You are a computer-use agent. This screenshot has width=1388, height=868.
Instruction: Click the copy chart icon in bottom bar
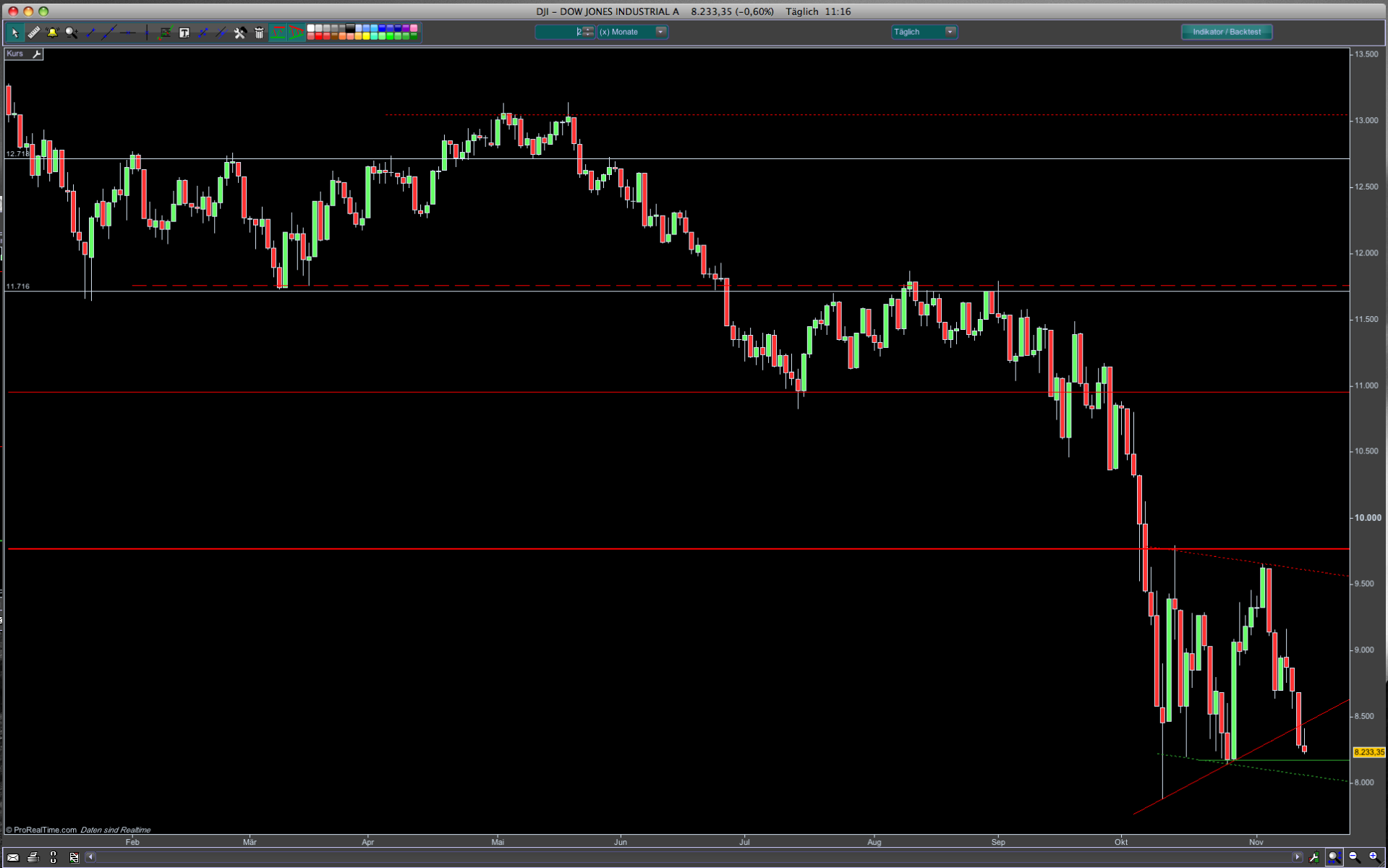(x=74, y=858)
